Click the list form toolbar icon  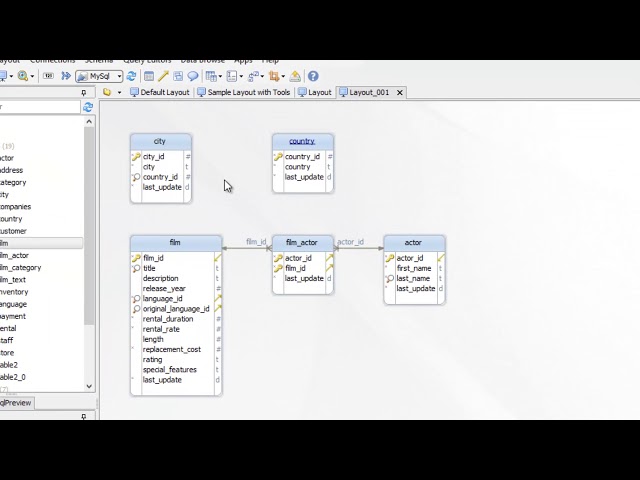(x=232, y=76)
